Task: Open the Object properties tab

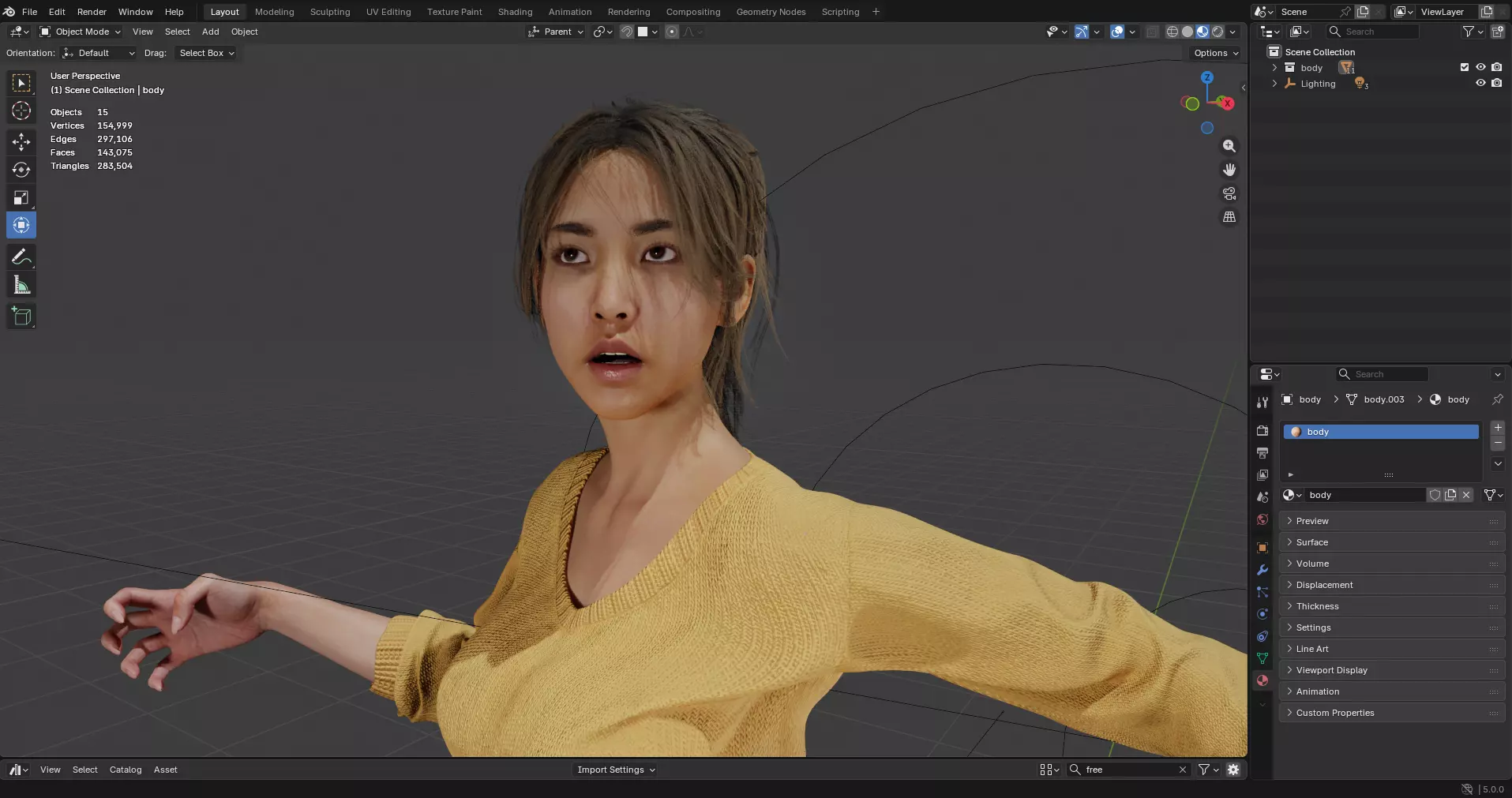Action: [1263, 548]
